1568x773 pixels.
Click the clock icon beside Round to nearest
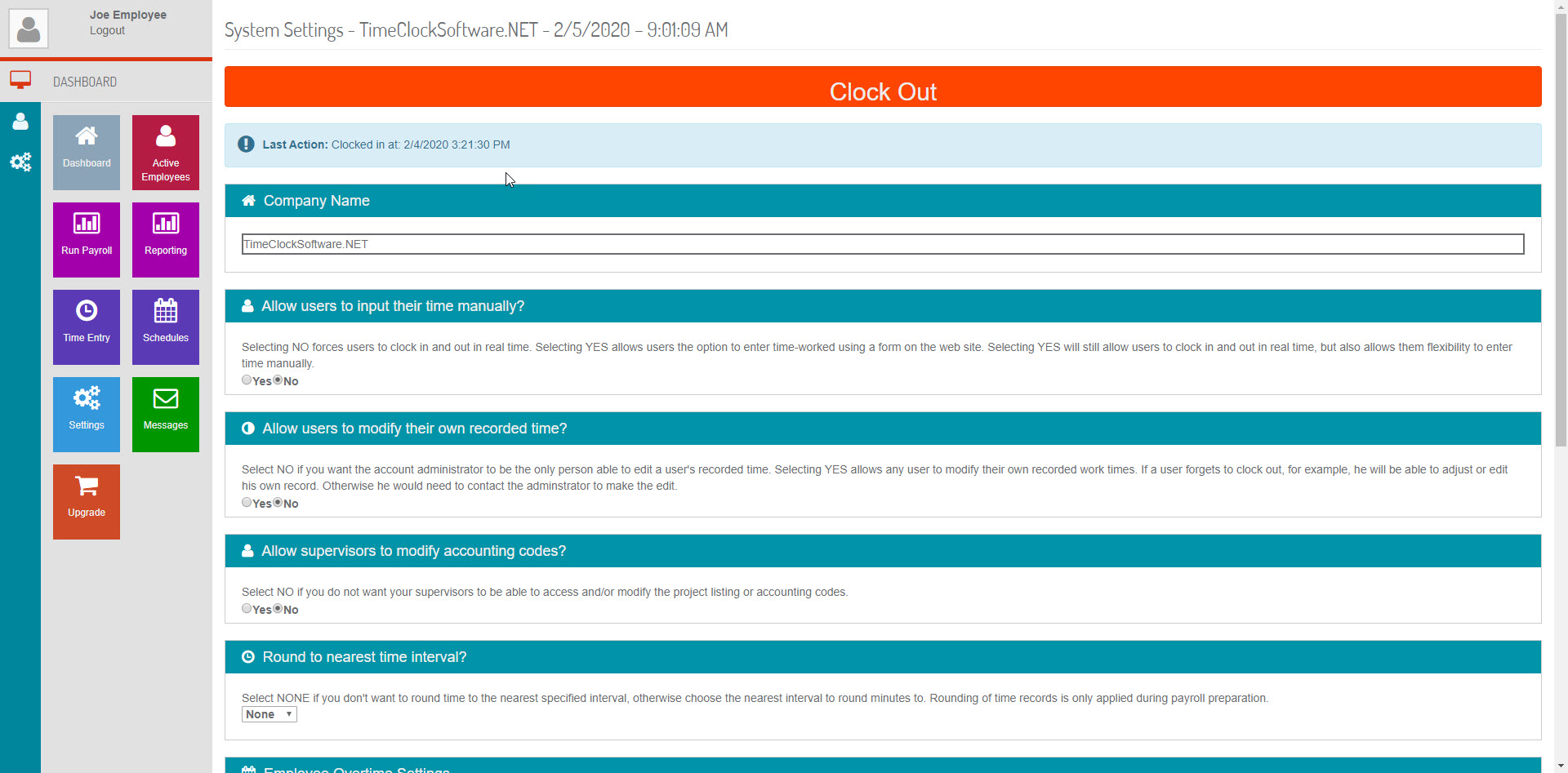pyautogui.click(x=248, y=657)
